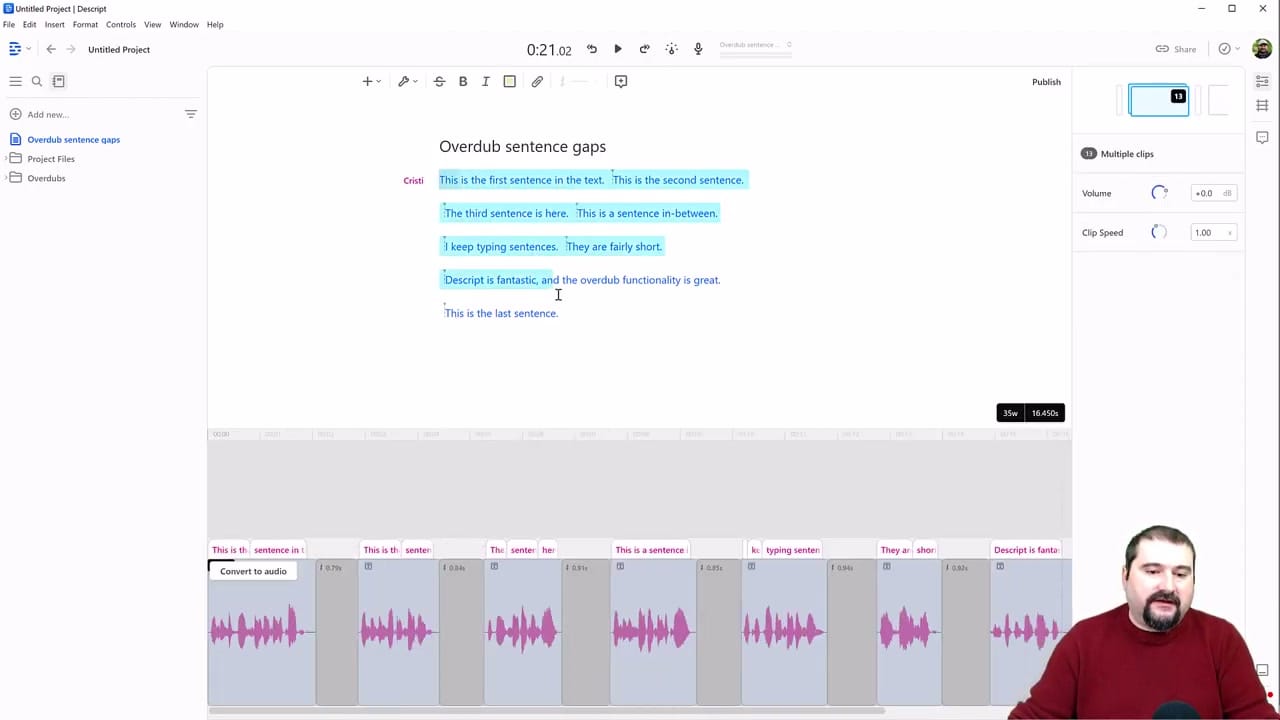Apply strikethrough formatting

click(x=439, y=81)
